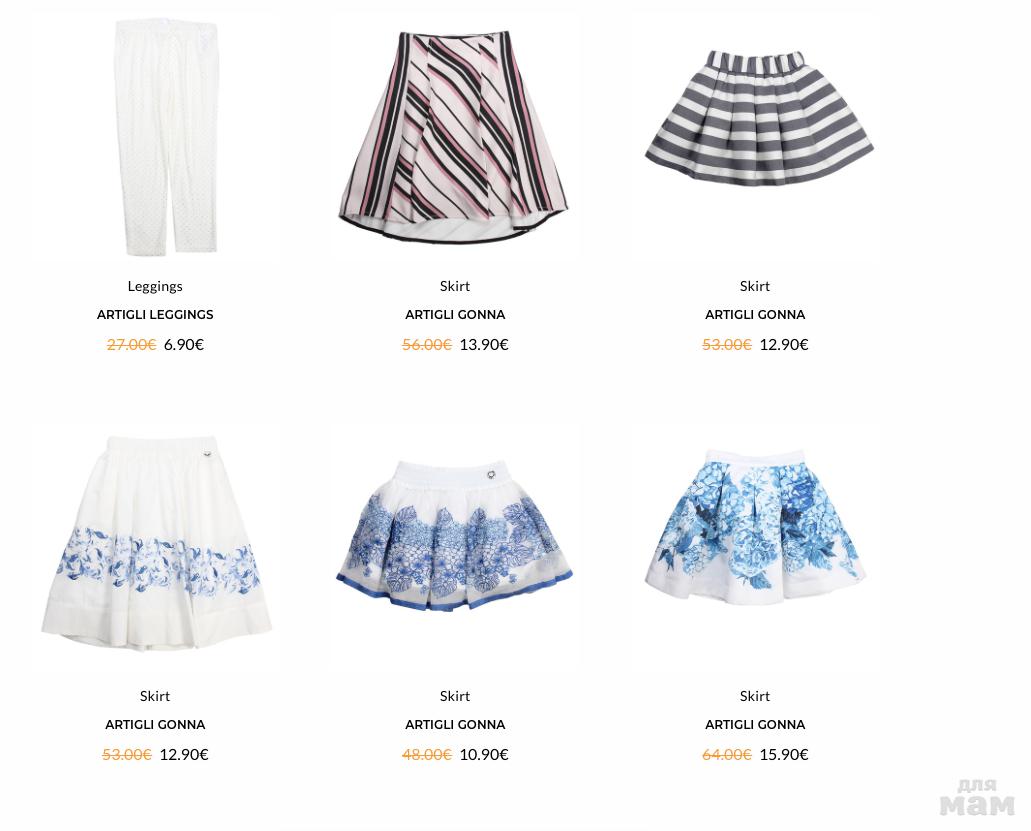Click ARTIGLI GONNA title priced 15.90€

tap(755, 724)
